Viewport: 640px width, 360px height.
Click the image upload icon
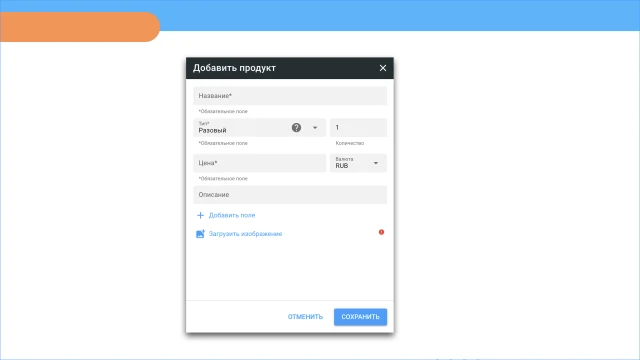click(200, 233)
